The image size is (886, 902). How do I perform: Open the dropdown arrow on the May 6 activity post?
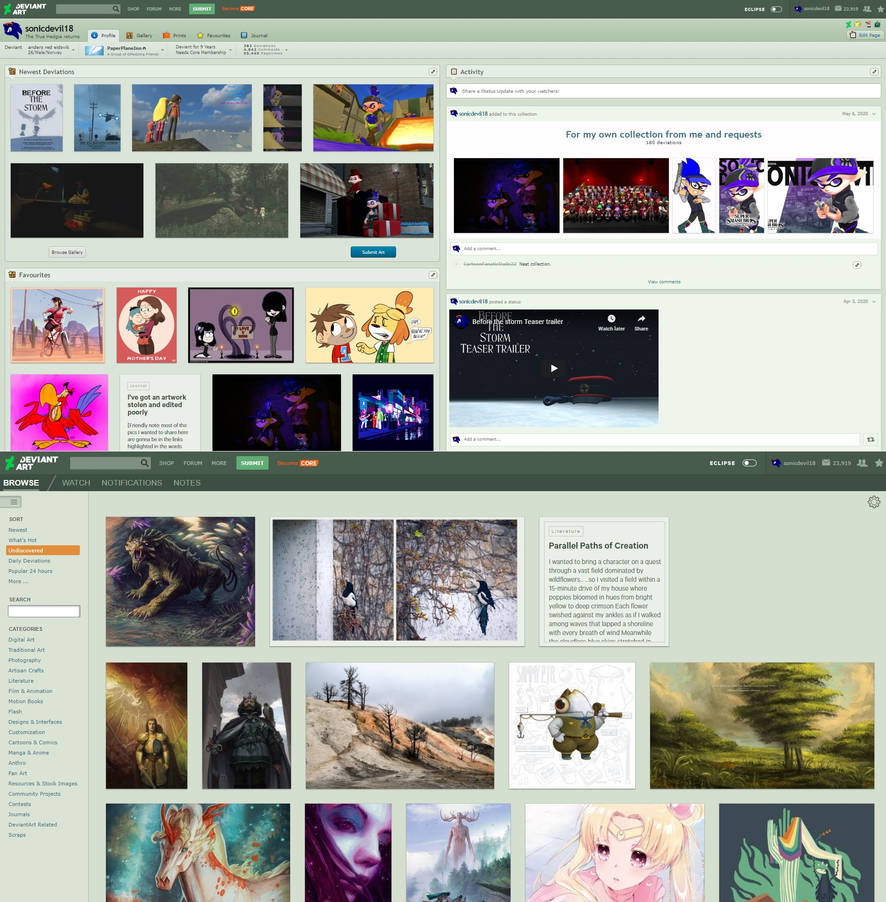pyautogui.click(x=874, y=114)
